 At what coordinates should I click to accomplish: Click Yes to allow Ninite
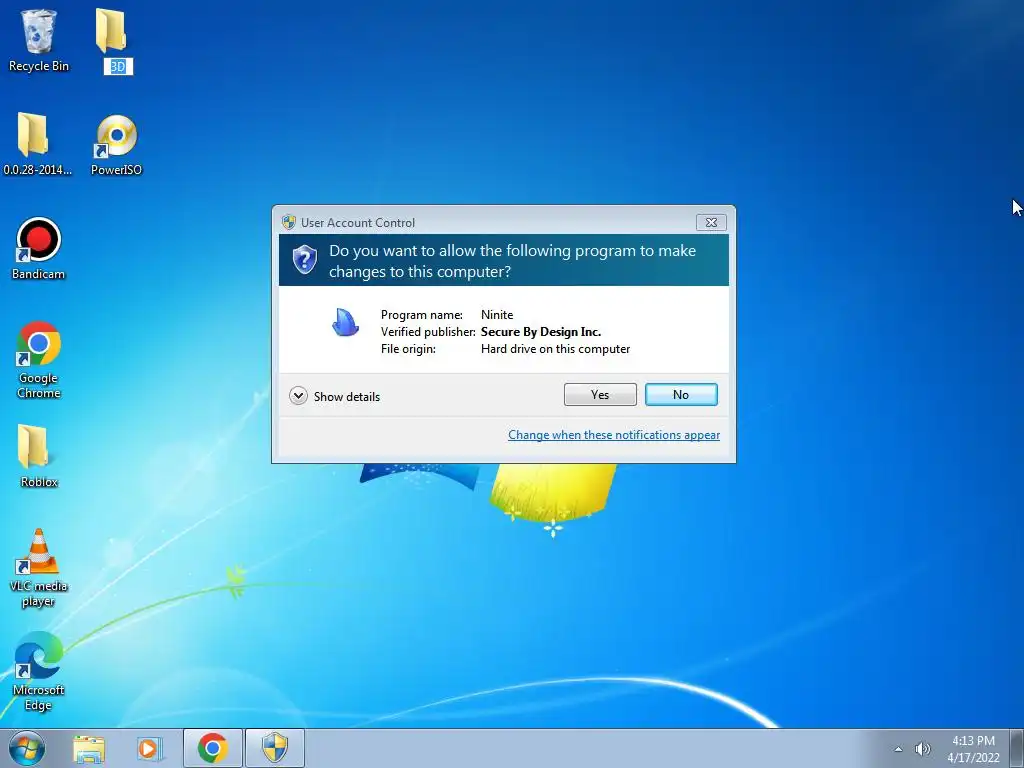click(x=600, y=394)
